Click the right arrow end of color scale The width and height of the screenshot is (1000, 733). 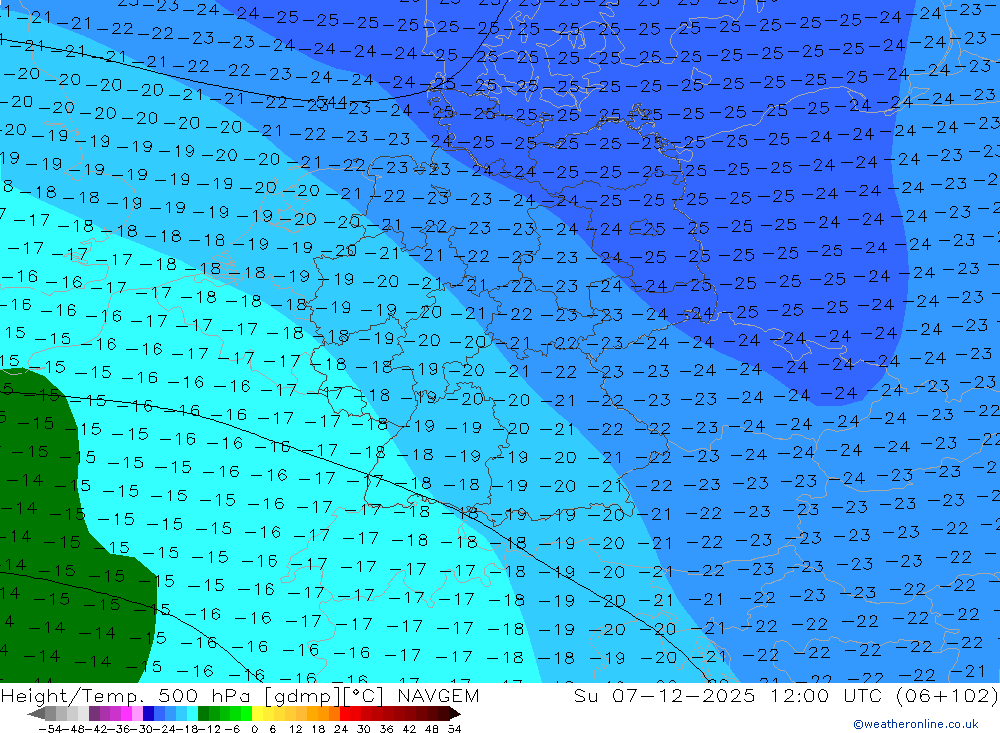pos(455,714)
